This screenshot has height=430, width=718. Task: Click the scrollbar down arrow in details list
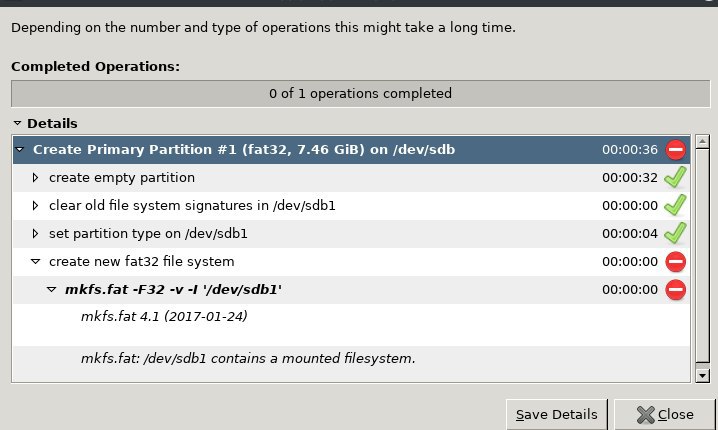pos(702,375)
